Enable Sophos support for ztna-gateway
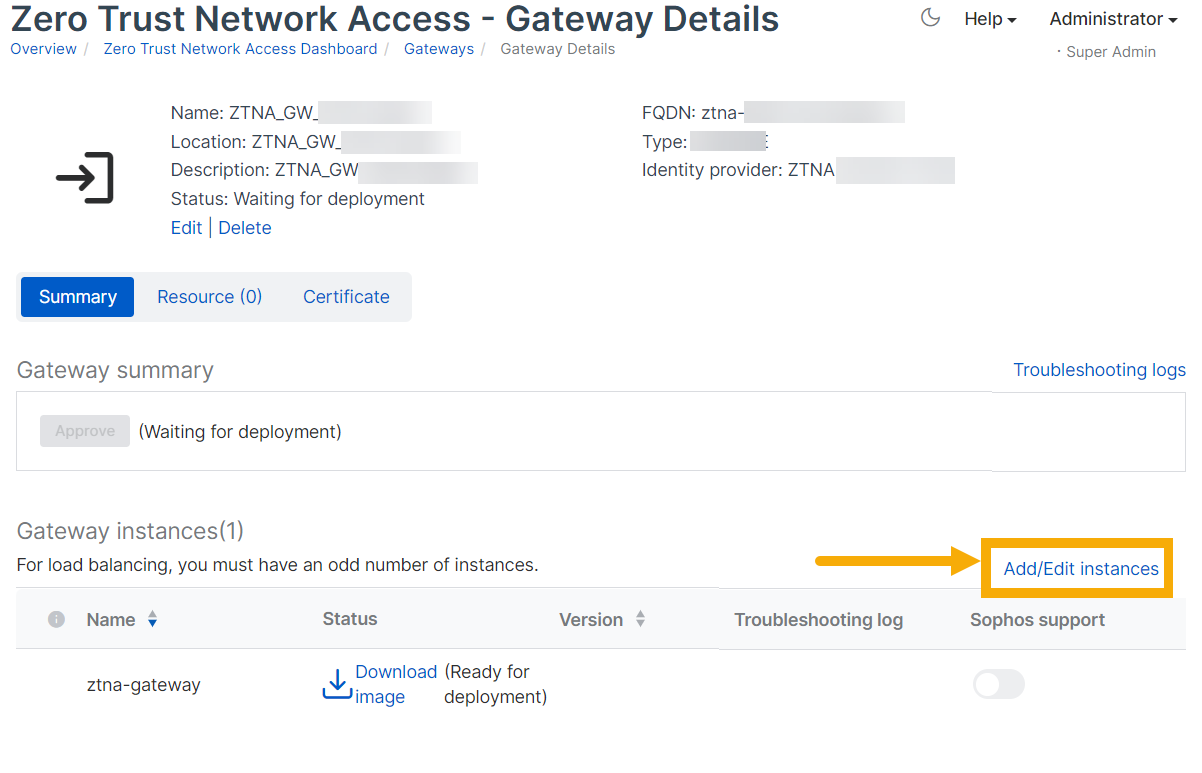 (998, 684)
